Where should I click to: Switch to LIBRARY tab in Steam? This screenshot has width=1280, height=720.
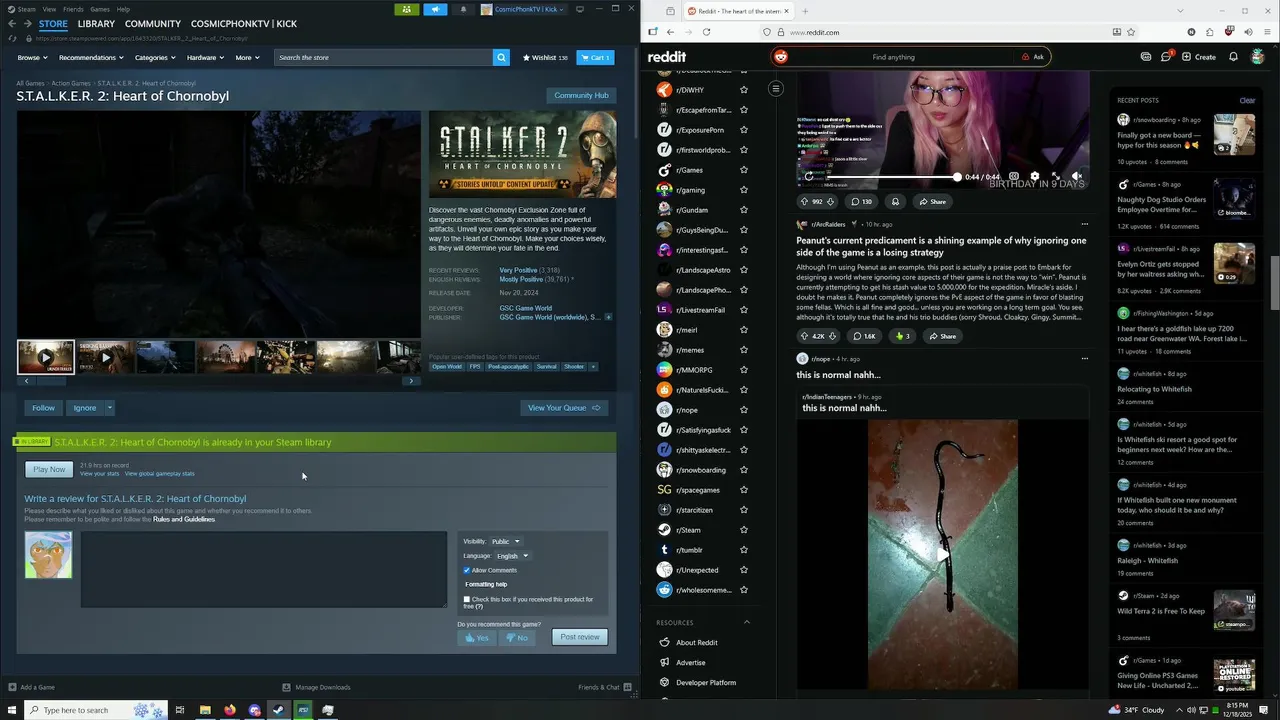(x=96, y=23)
